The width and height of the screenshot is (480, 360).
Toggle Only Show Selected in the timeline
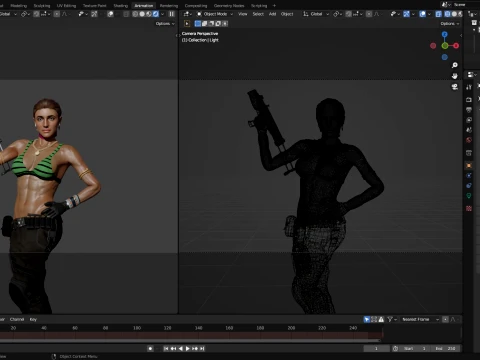367,319
